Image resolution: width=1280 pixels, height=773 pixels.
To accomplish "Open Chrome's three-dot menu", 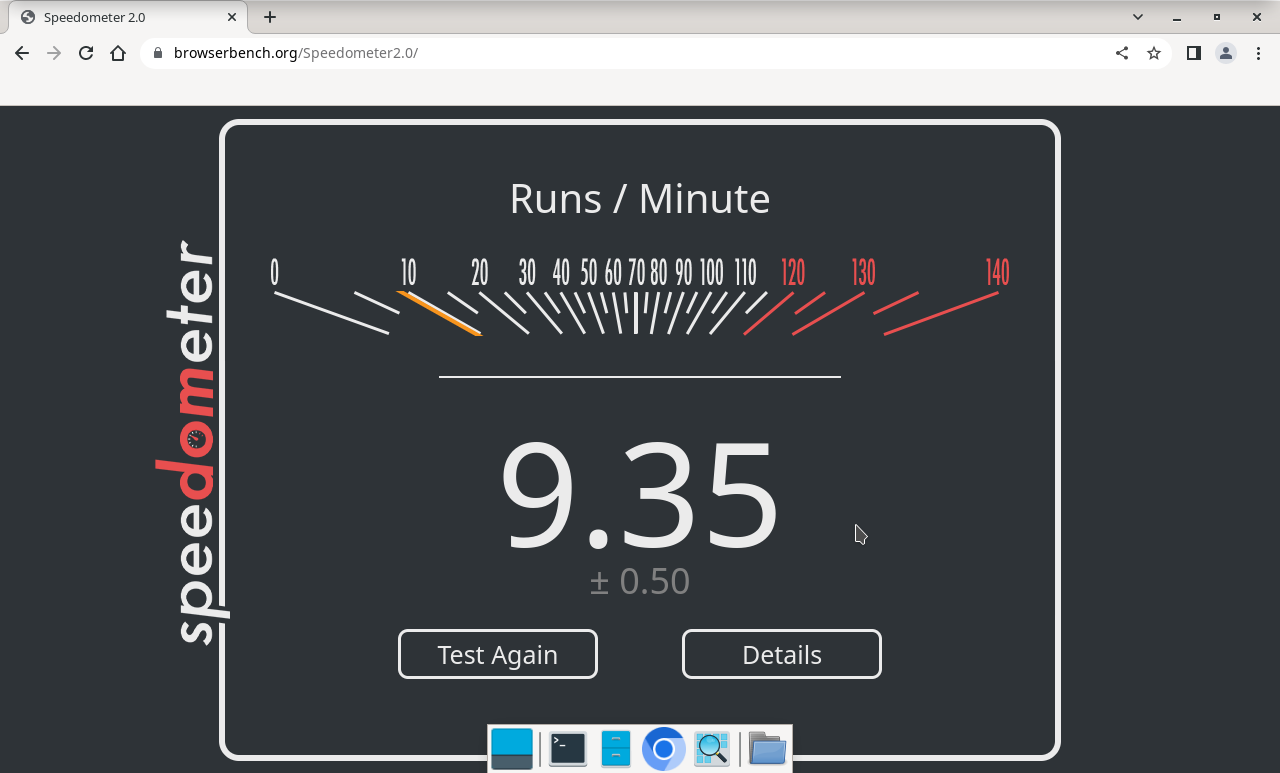I will click(1258, 53).
